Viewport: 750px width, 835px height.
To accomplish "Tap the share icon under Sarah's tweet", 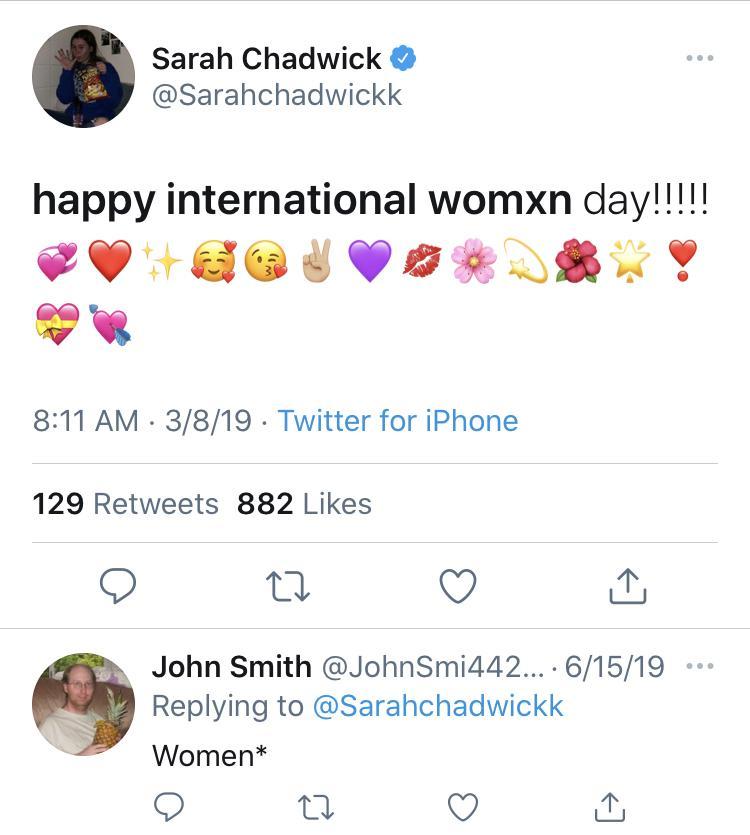I will point(628,585).
